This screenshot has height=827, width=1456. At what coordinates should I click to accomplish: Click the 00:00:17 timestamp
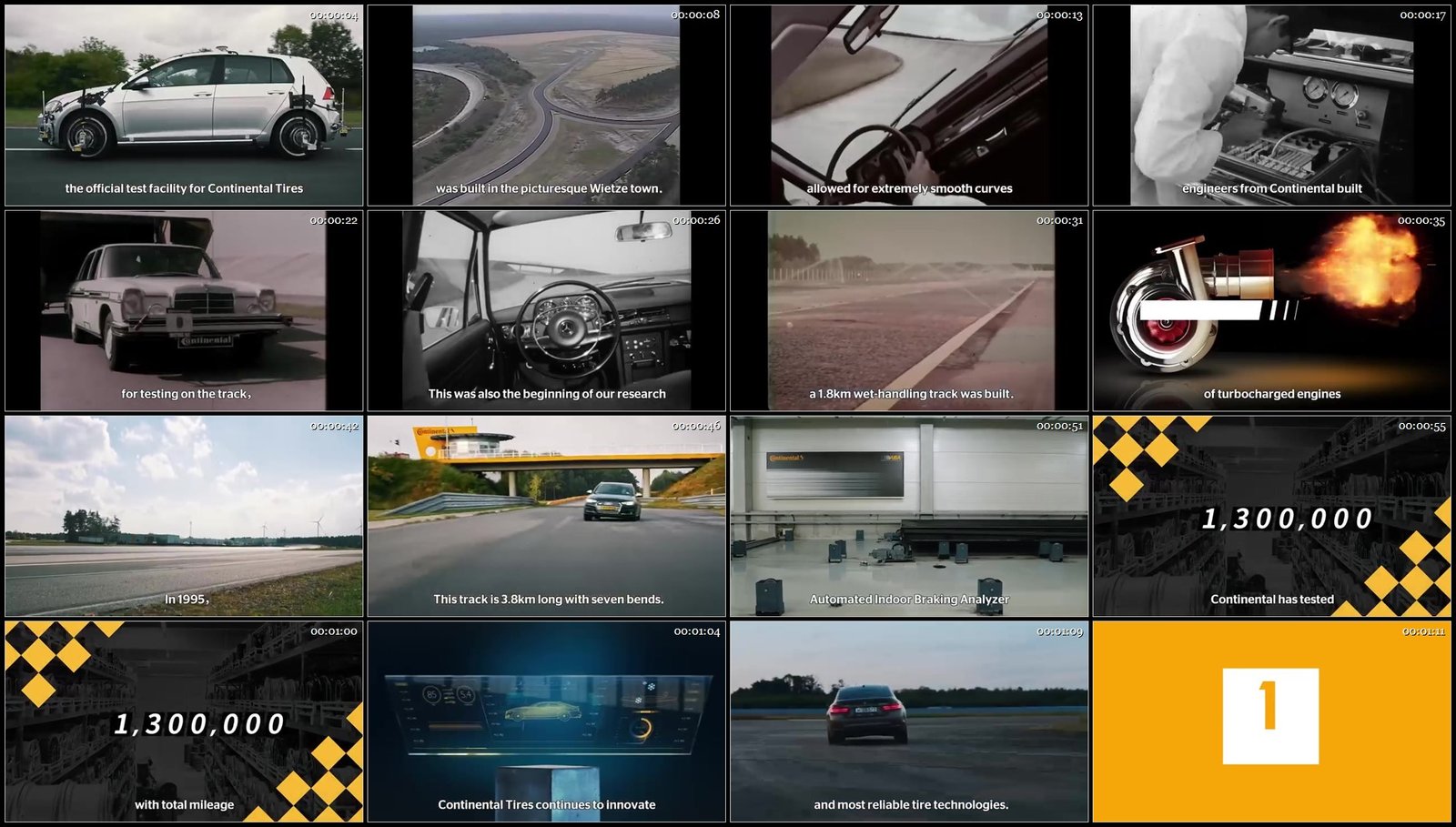1422,15
